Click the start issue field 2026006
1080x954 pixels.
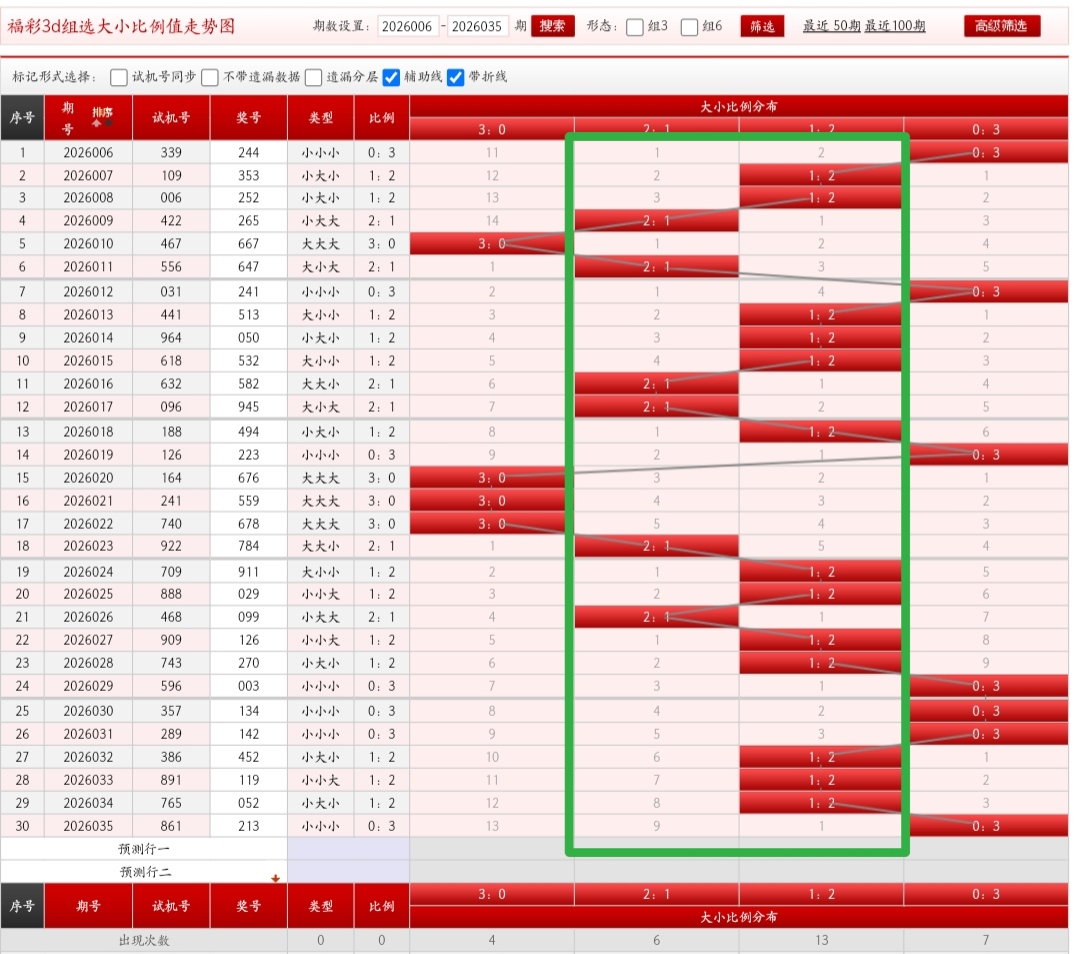[408, 27]
